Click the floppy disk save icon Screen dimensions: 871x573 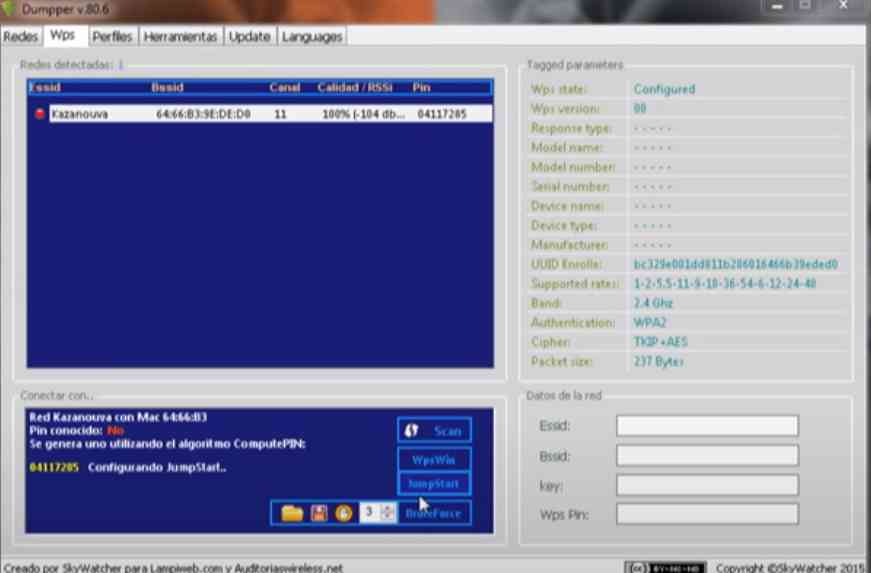[x=319, y=512]
